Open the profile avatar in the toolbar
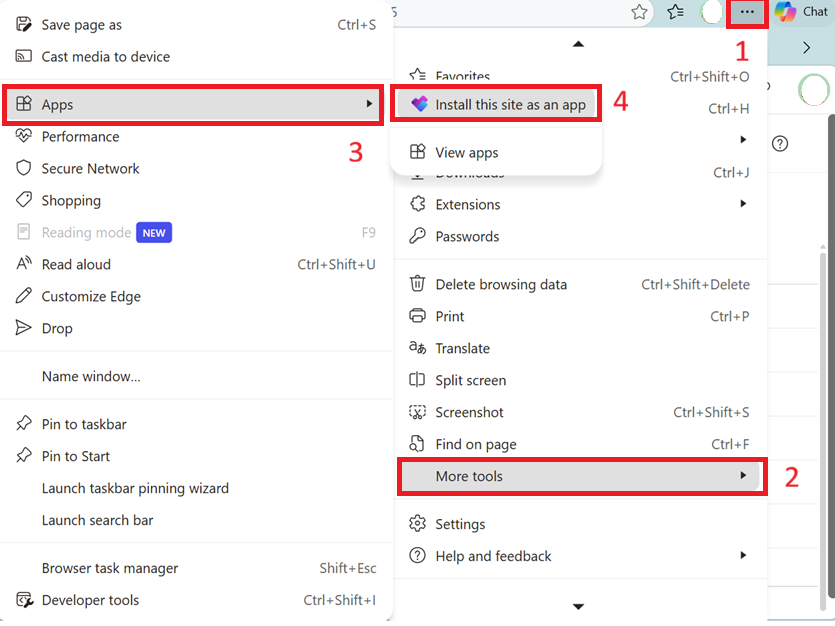Image resolution: width=835 pixels, height=626 pixels. 710,12
